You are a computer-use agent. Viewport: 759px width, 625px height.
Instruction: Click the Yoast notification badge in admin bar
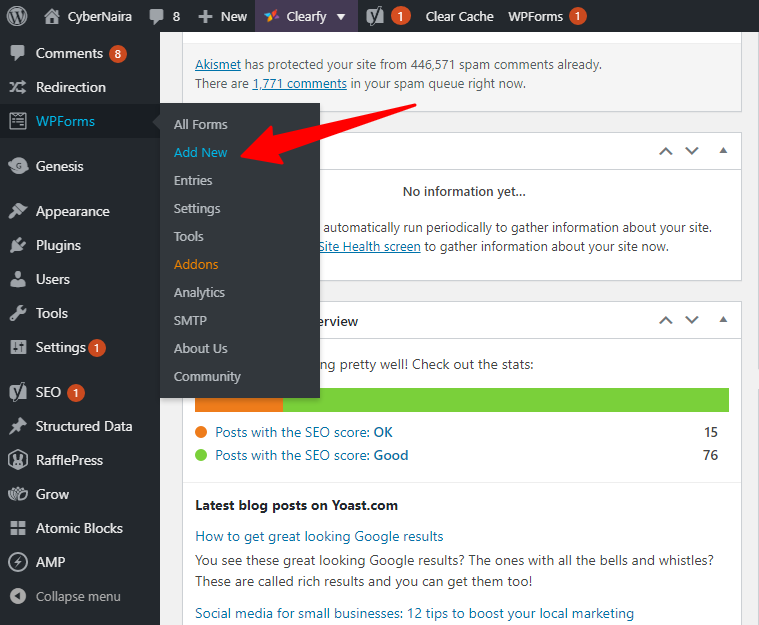[400, 16]
